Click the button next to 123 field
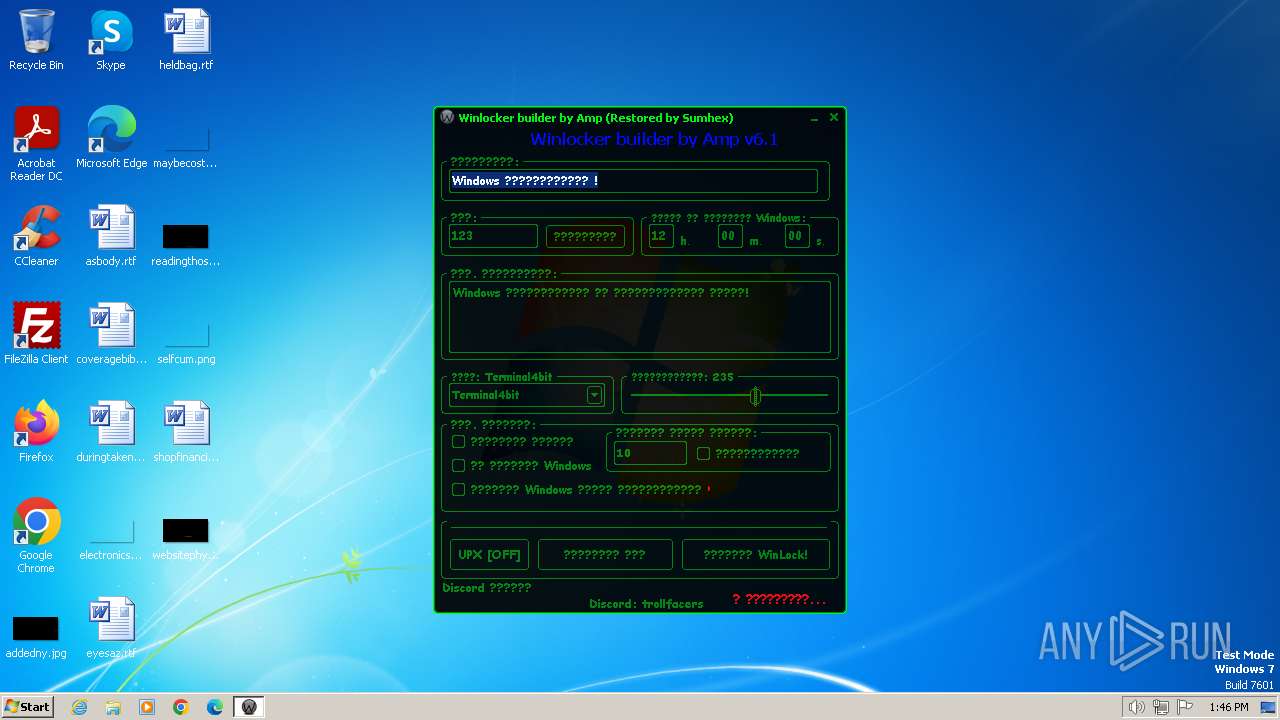The height and width of the screenshot is (720, 1280). pos(585,236)
